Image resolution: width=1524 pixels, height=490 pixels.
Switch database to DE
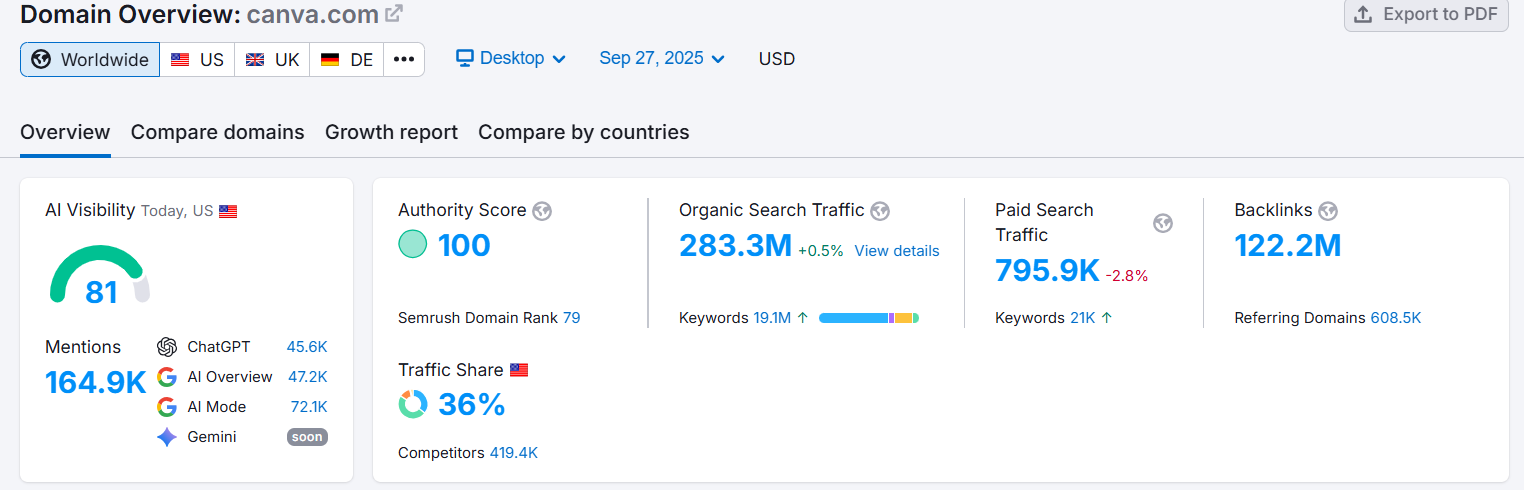[x=347, y=59]
